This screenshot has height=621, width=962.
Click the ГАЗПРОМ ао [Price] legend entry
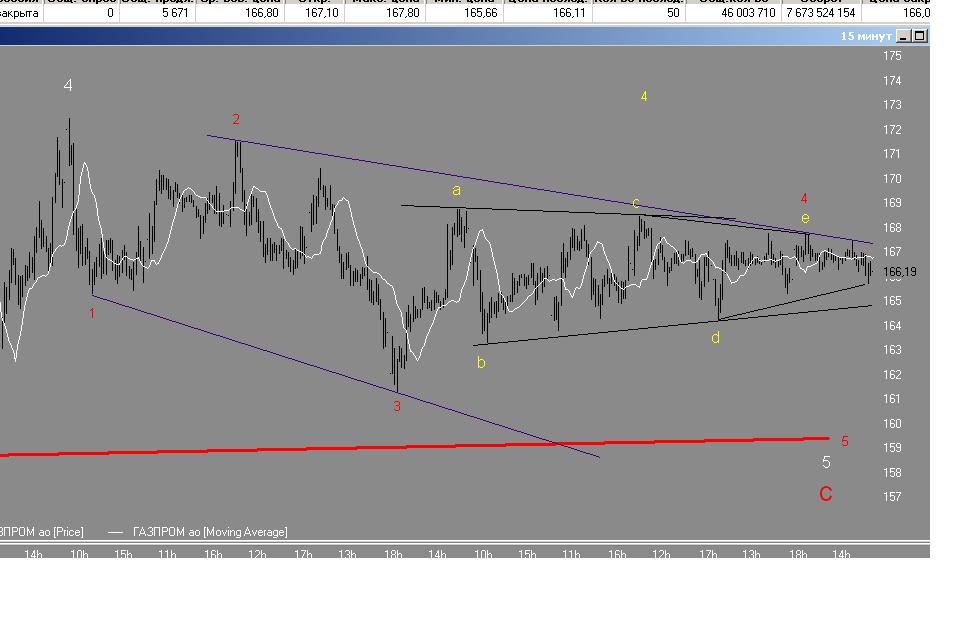[41, 532]
